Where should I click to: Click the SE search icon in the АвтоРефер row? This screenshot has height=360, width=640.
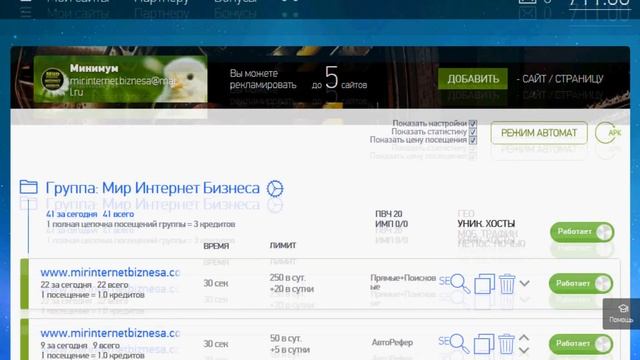454,343
